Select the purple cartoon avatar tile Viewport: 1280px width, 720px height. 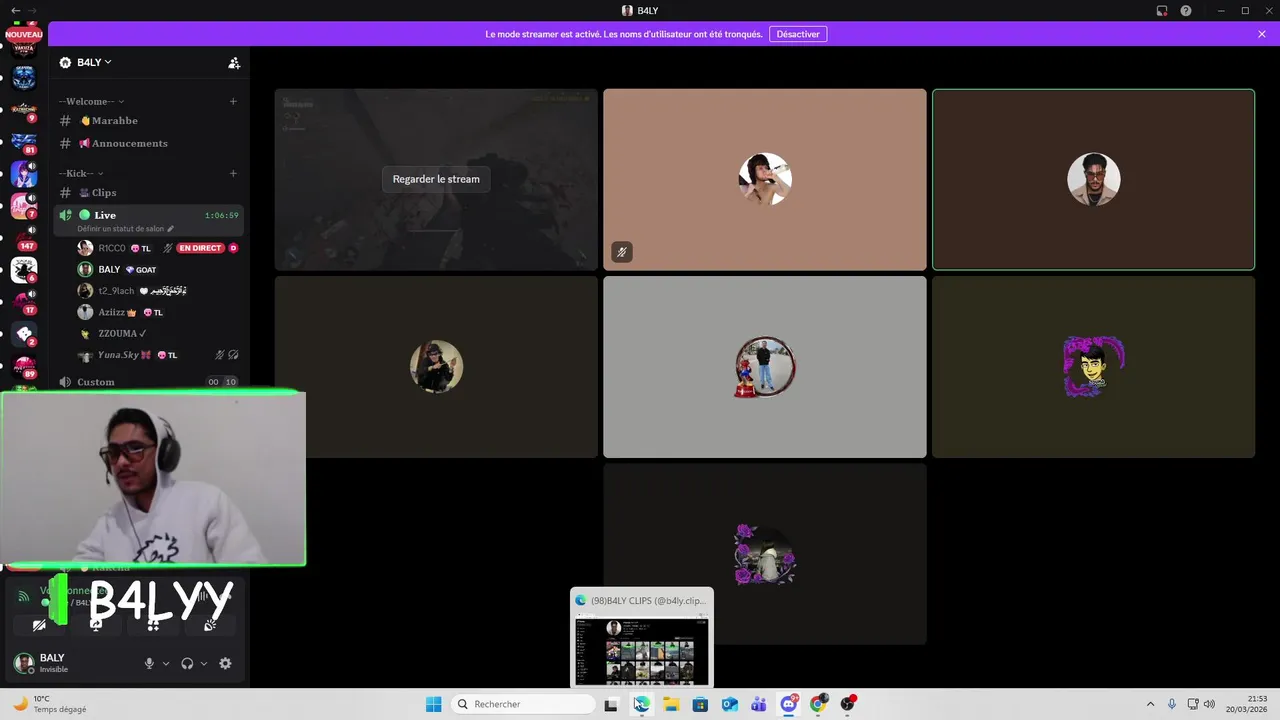click(1093, 367)
